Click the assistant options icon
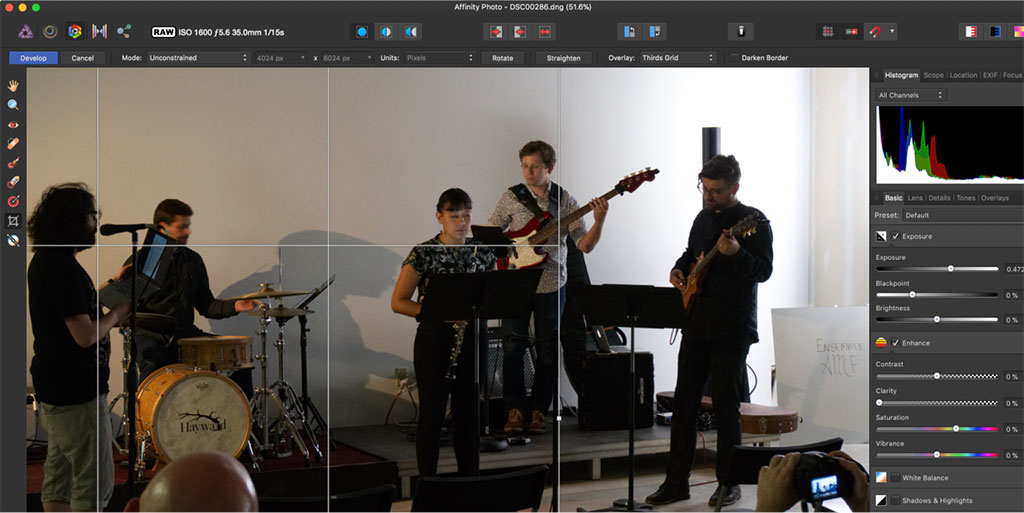 [741, 31]
